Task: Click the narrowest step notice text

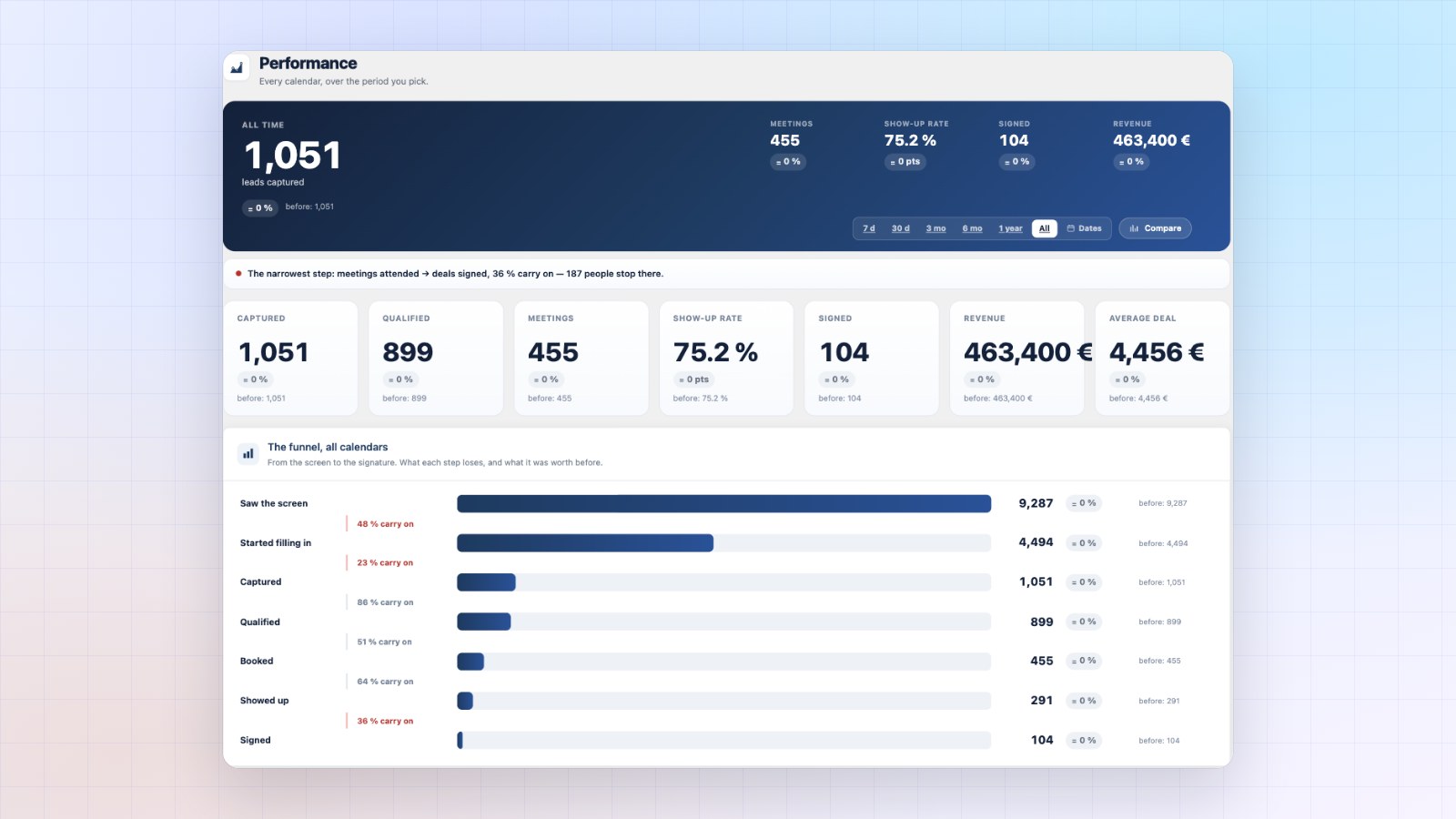Action: pyautogui.click(x=455, y=273)
